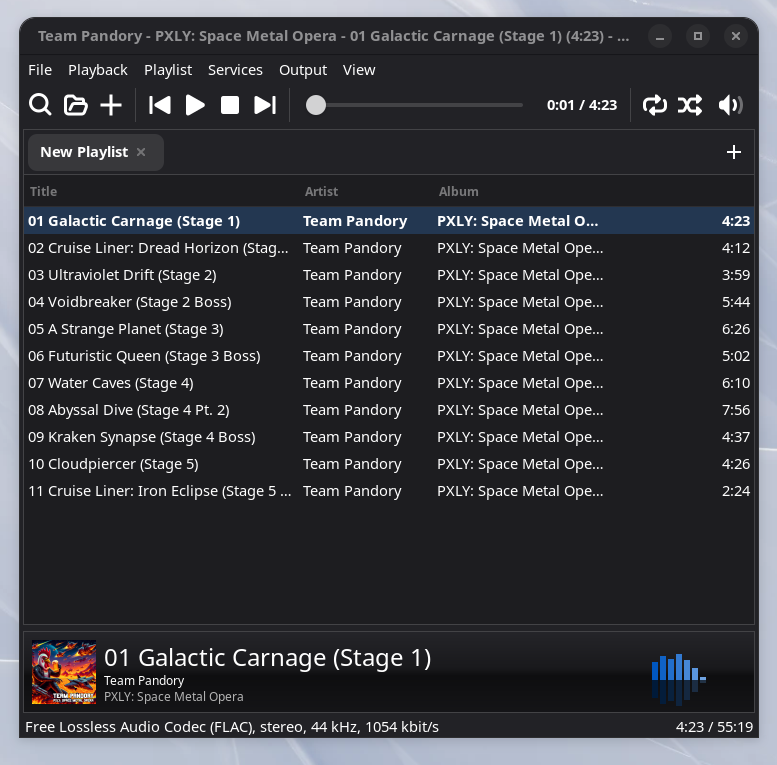Select track 04 Voidbreaker (Stage 2 Boss)
777x765 pixels.
389,302
